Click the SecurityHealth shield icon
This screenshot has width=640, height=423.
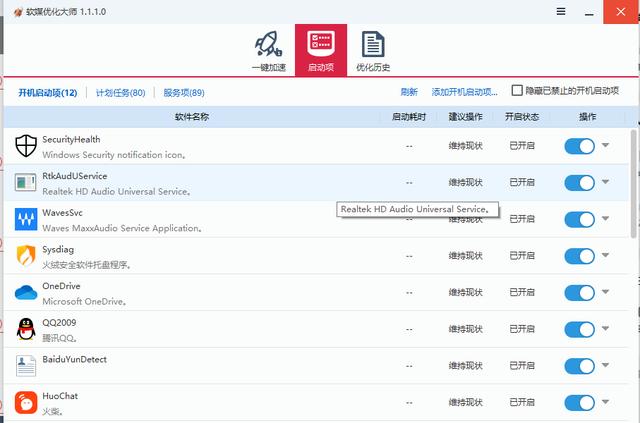coord(26,146)
